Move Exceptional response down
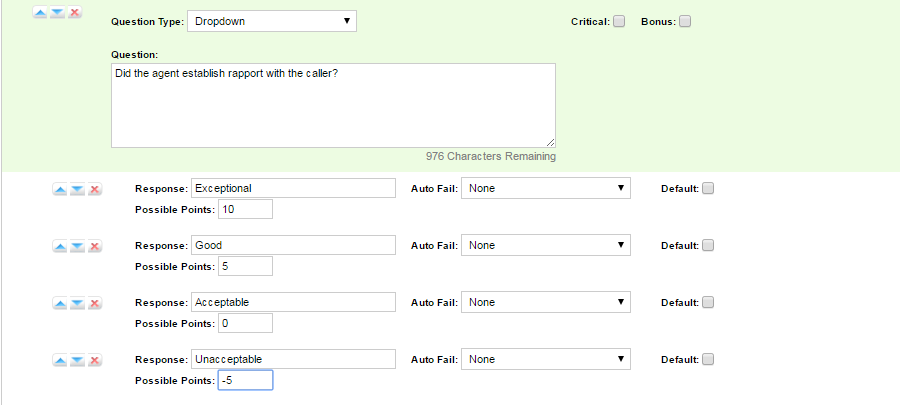Screen dimensions: 900x405 pos(77,189)
